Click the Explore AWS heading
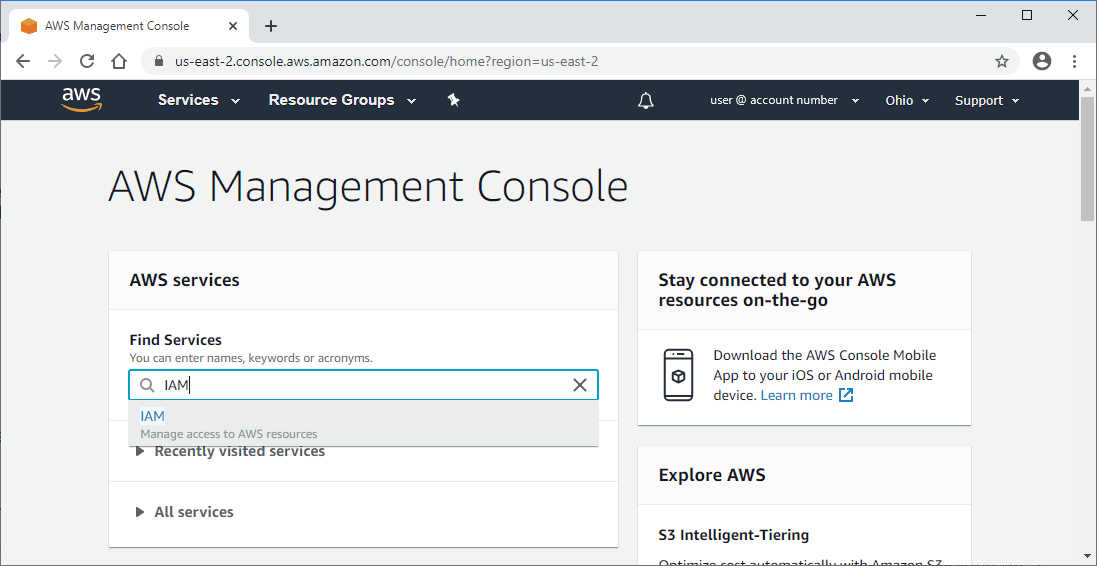1097x566 pixels. [x=712, y=476]
